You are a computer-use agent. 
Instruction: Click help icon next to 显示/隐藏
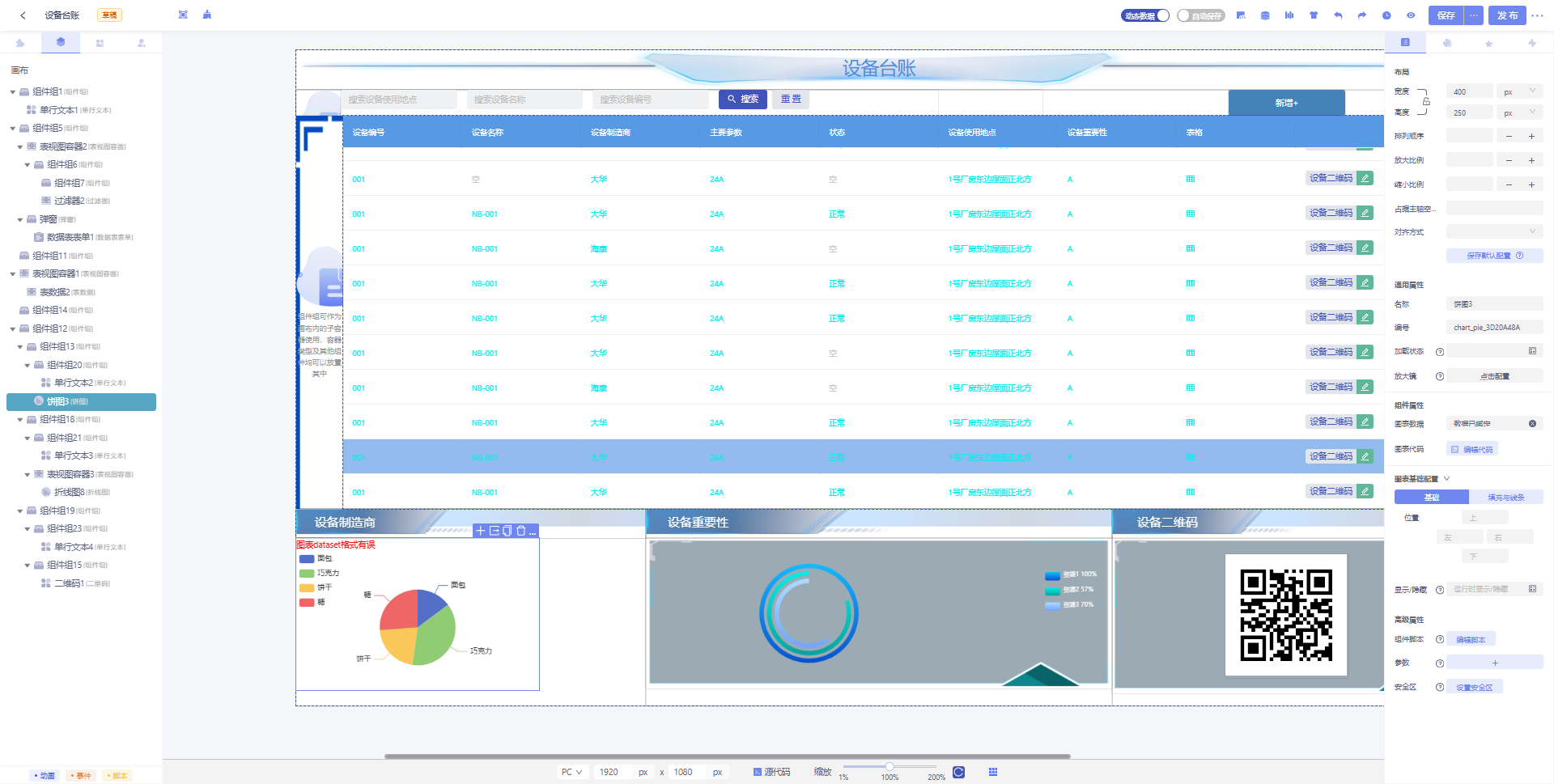coord(1440,590)
